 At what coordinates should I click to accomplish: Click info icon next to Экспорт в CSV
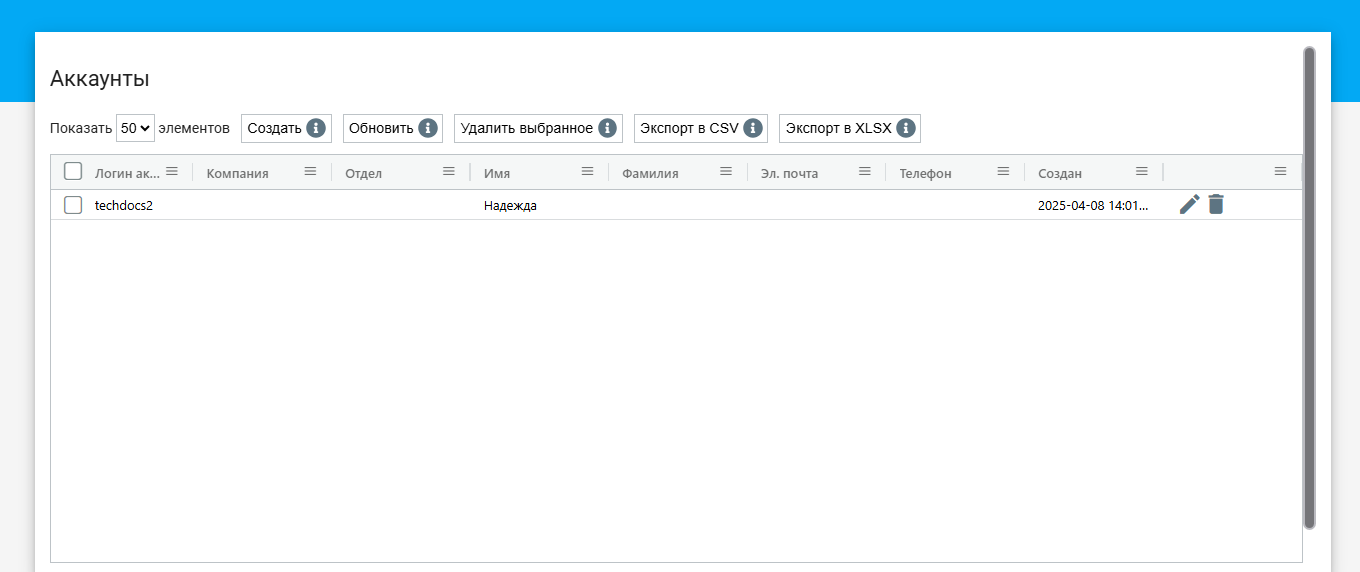click(753, 128)
